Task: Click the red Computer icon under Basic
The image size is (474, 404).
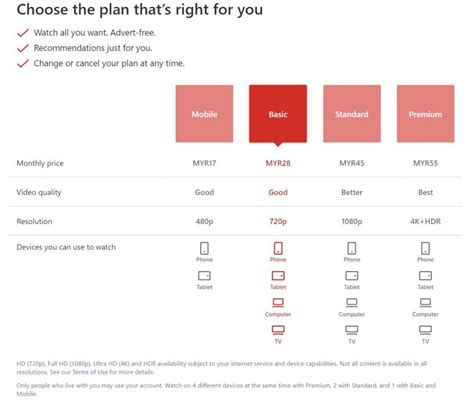Action: pyautogui.click(x=278, y=303)
